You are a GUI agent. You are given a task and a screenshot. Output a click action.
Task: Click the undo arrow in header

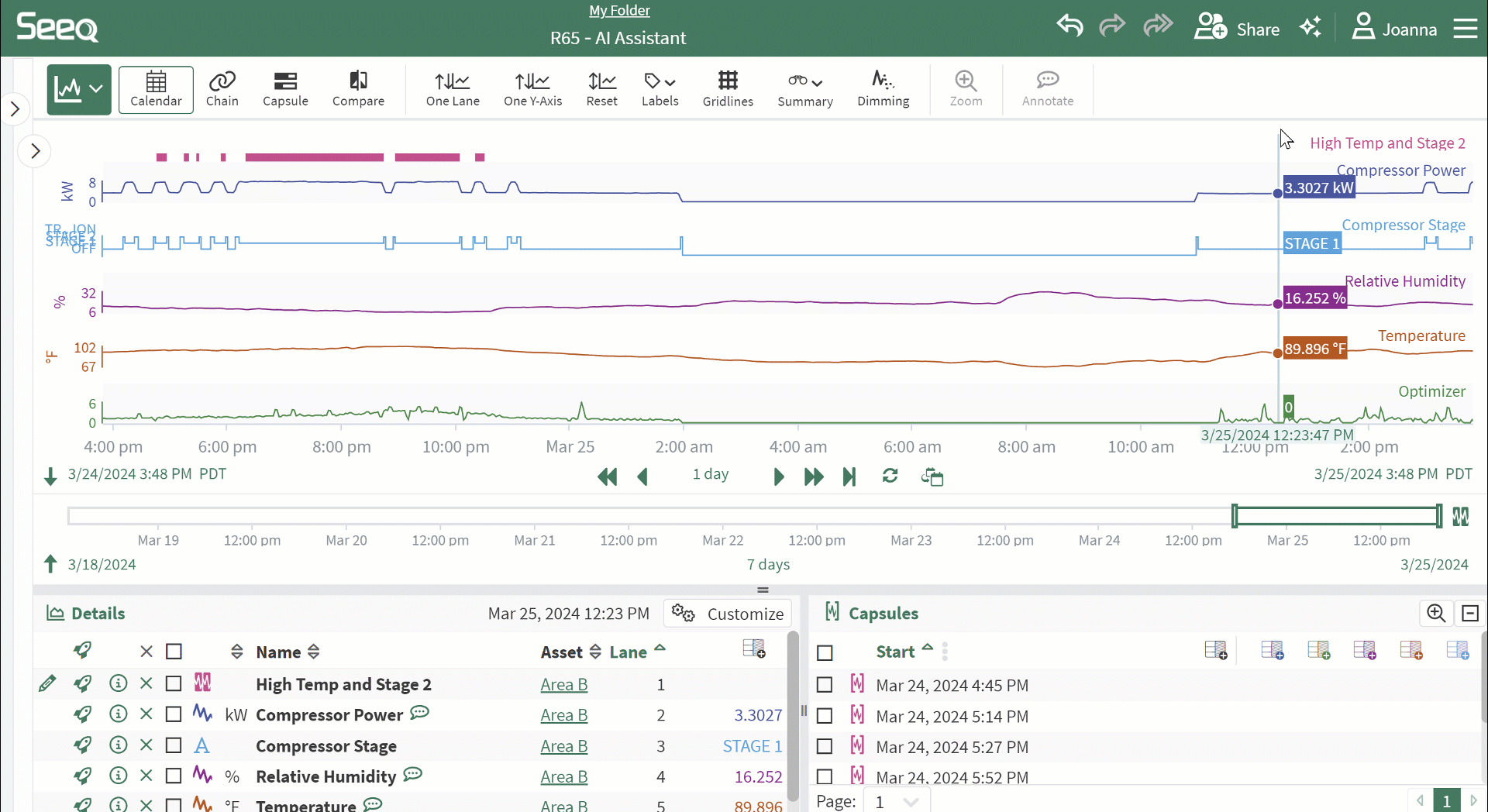[1069, 27]
